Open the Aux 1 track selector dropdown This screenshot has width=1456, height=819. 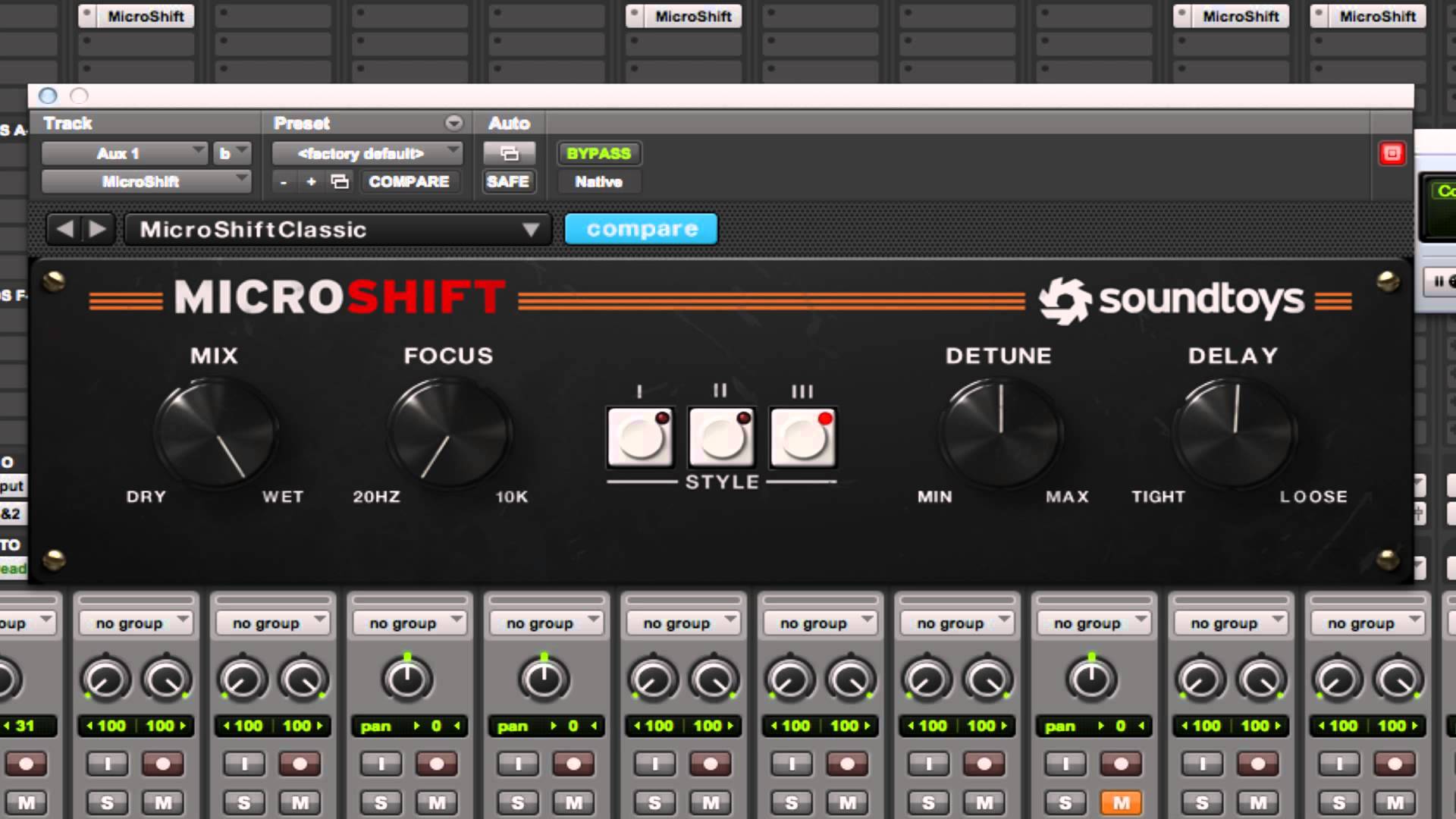point(124,153)
